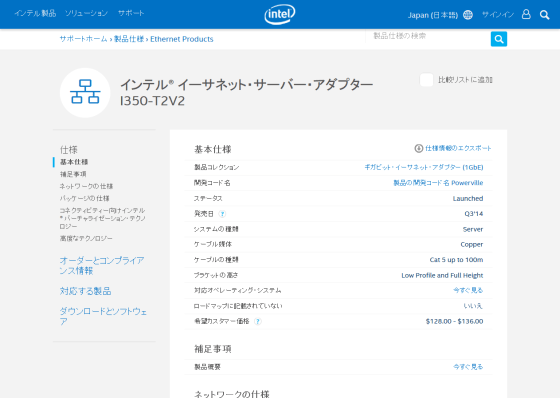Screen dimensions: 560x398
Task: Click Low Profile and Full Height value
Action: (x=442, y=275)
